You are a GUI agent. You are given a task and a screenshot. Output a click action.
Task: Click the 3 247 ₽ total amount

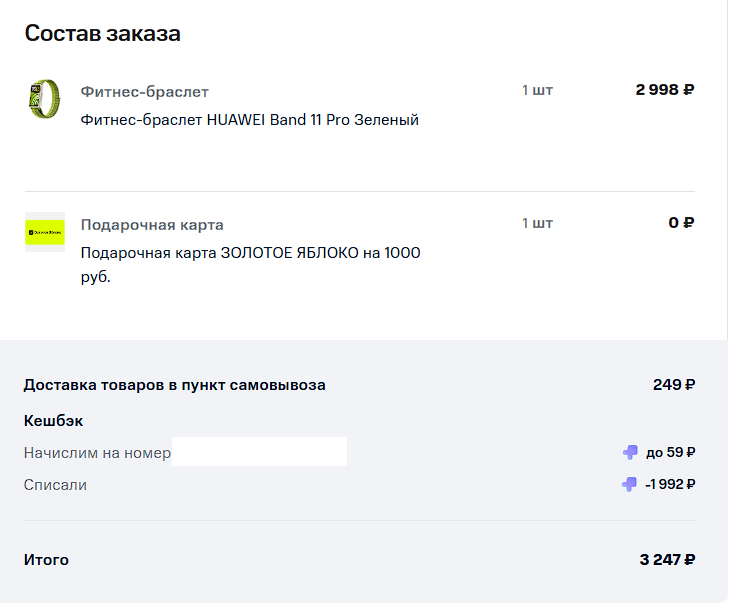667,560
